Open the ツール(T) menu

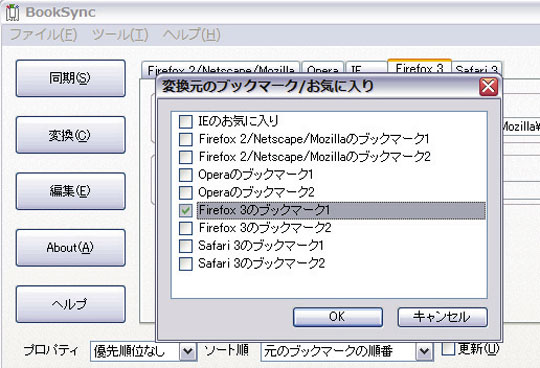pyautogui.click(x=120, y=34)
